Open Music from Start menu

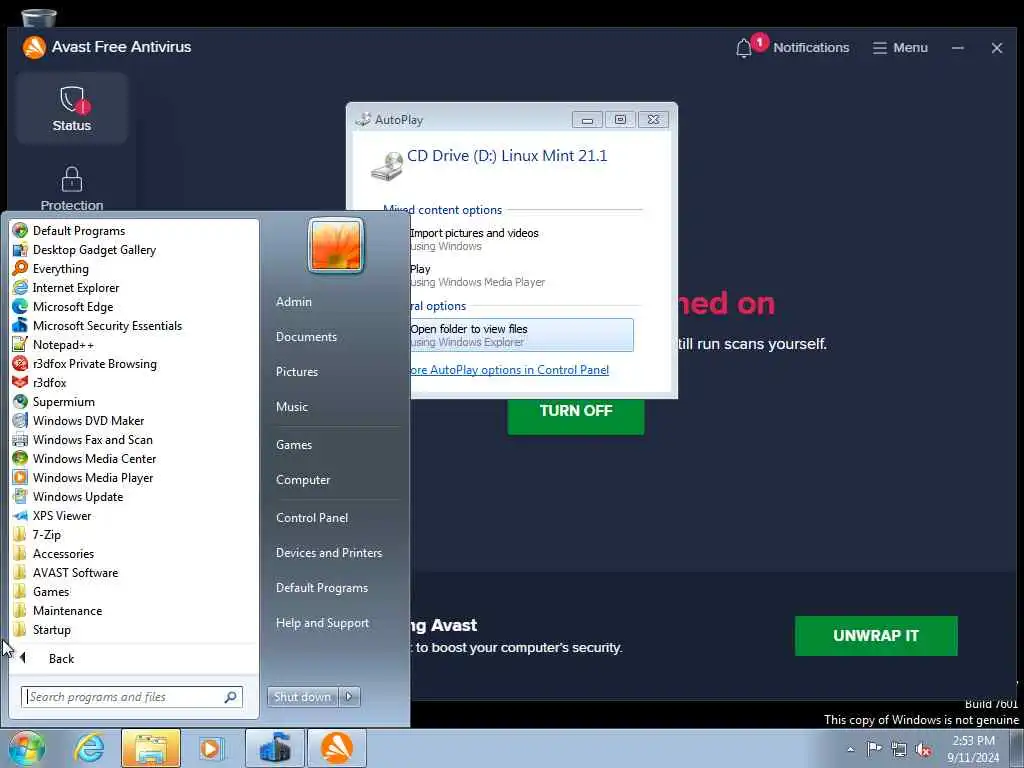coord(292,407)
